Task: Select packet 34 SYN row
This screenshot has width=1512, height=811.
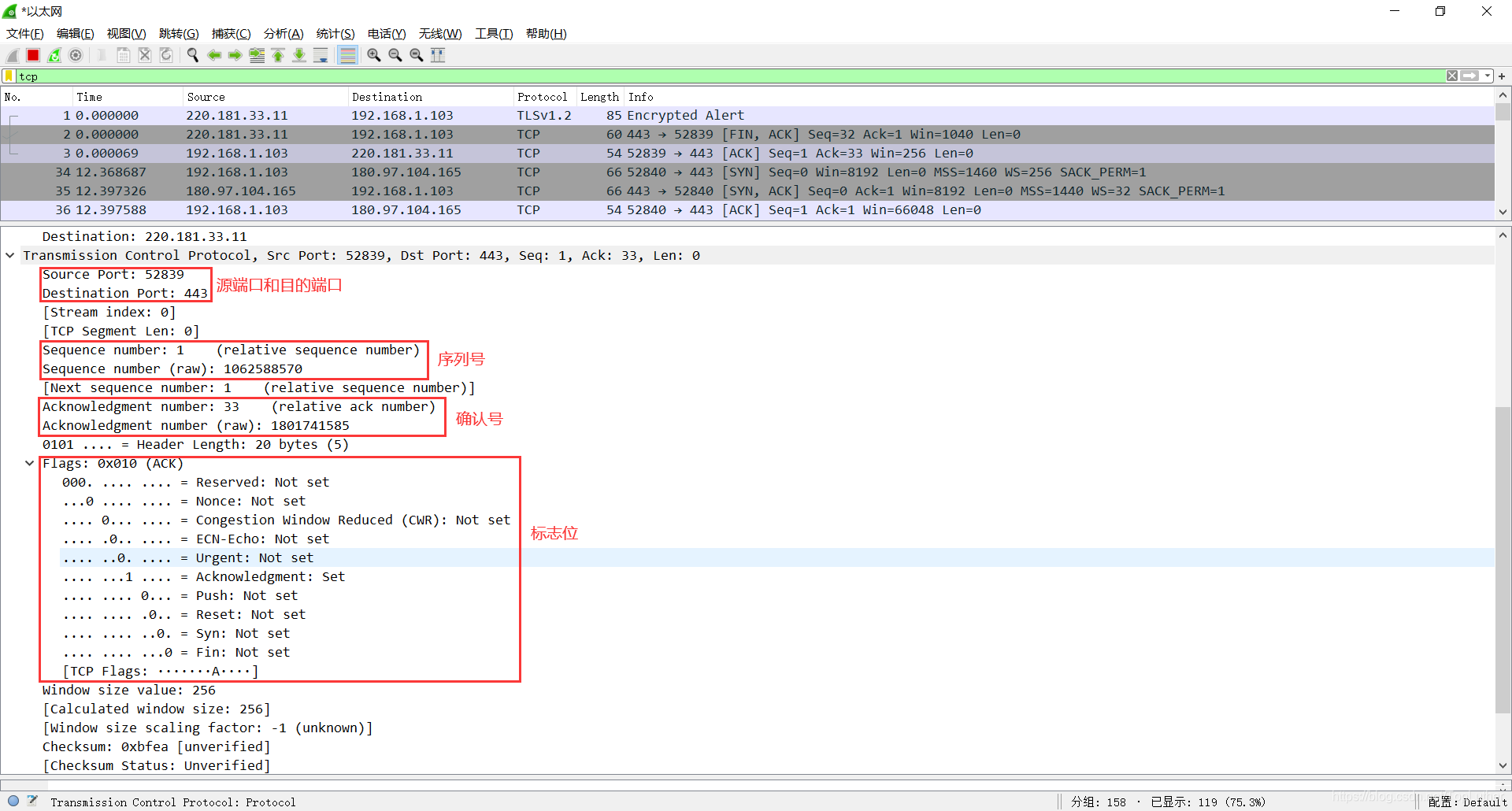Action: coord(747,172)
